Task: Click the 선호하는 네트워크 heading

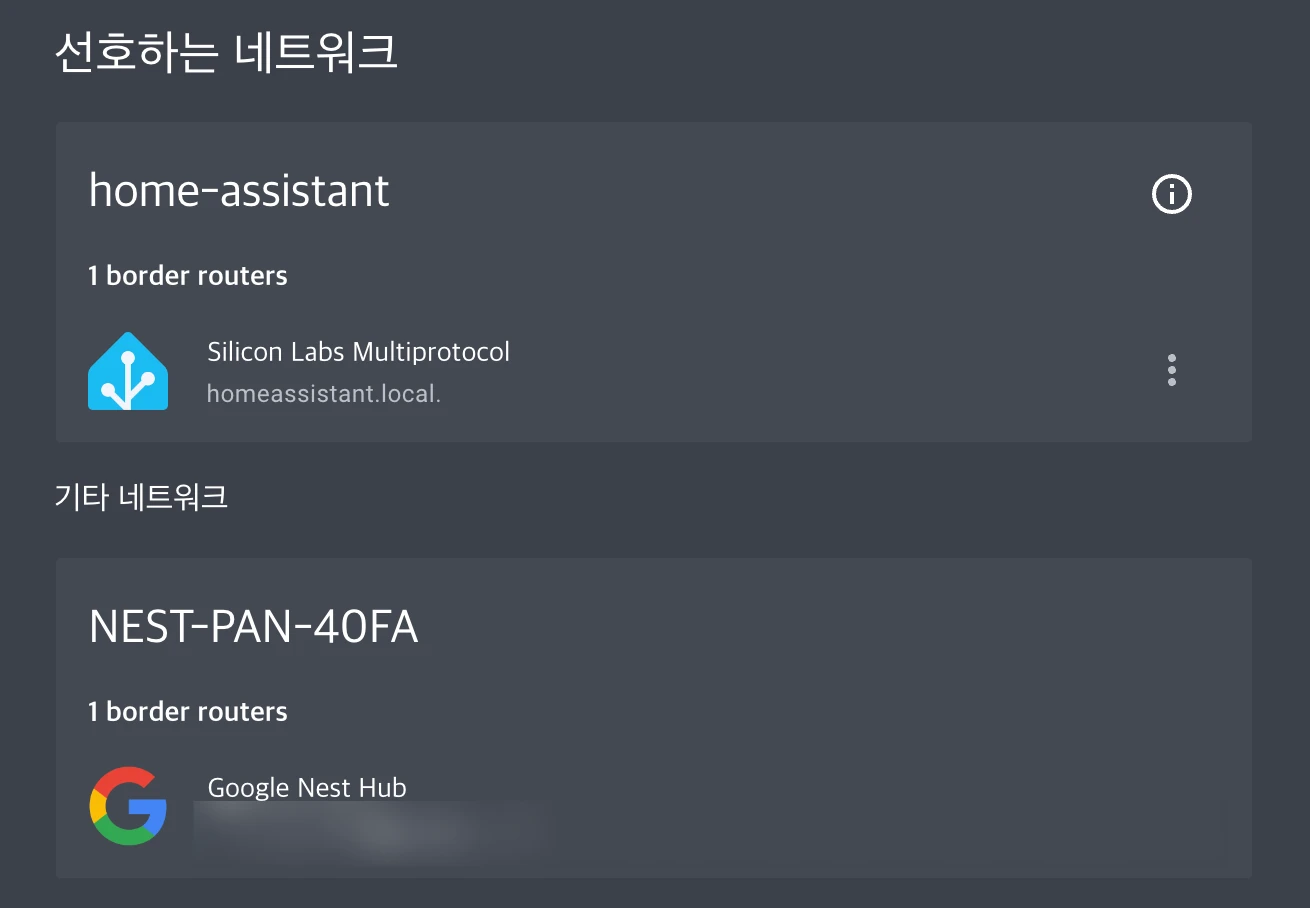Action: tap(226, 53)
